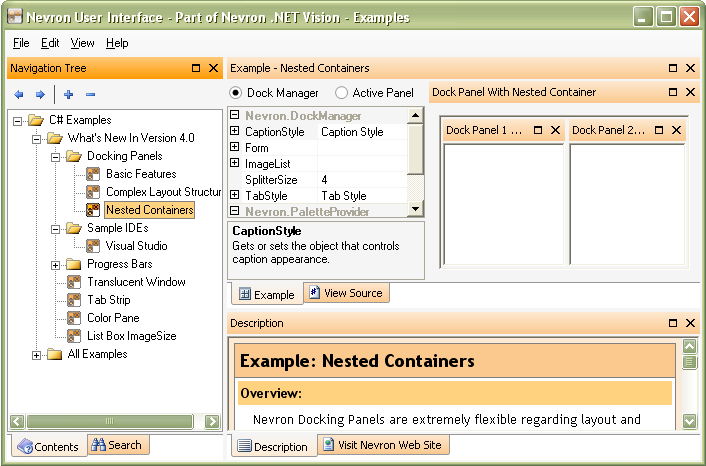This screenshot has width=706, height=466.
Task: Maximize Dock Panel With Nested Container
Action: (673, 92)
